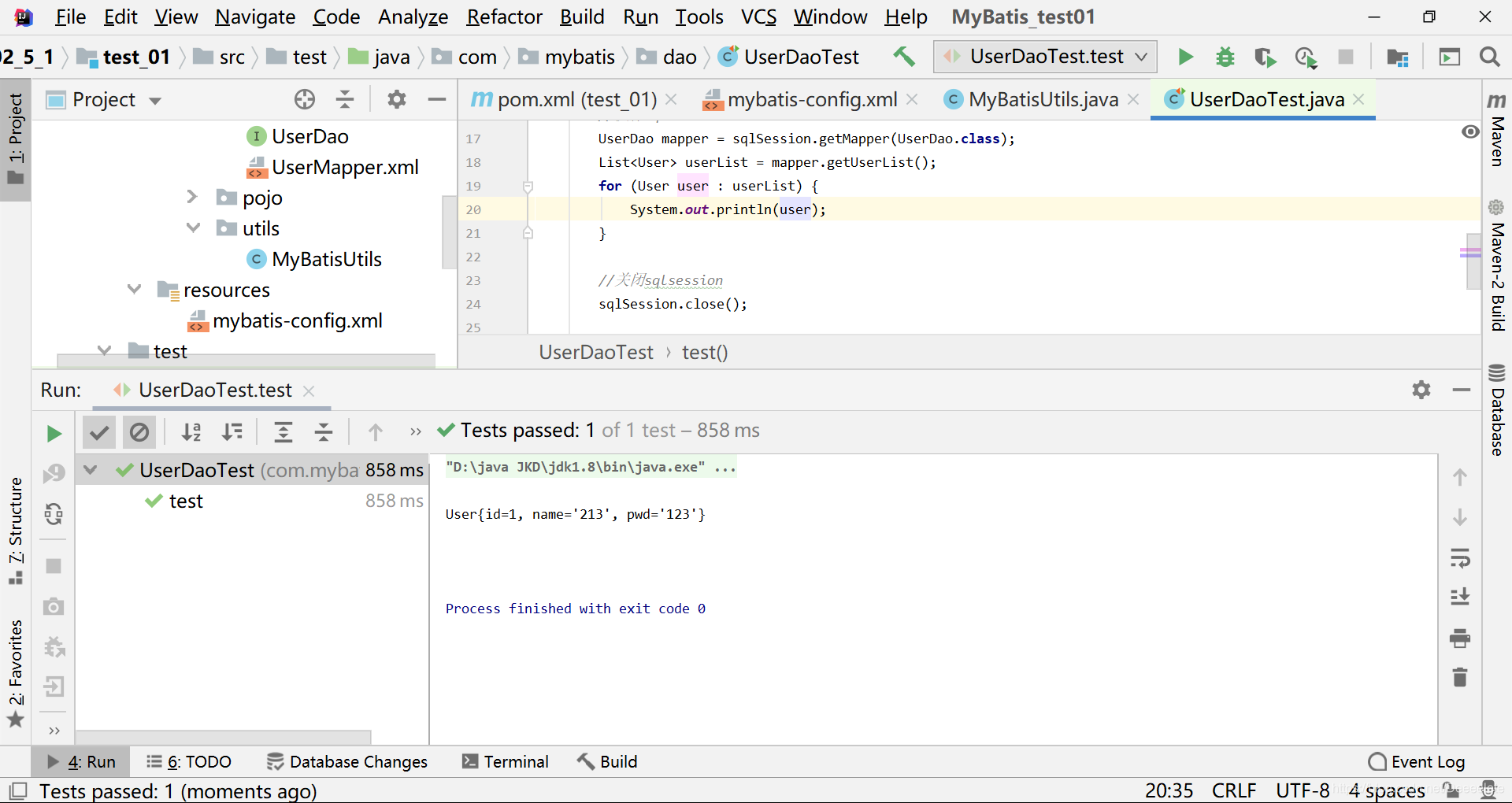Select MyBatisUtils class in project tree
Image resolution: width=1512 pixels, height=803 pixels.
coord(314,259)
